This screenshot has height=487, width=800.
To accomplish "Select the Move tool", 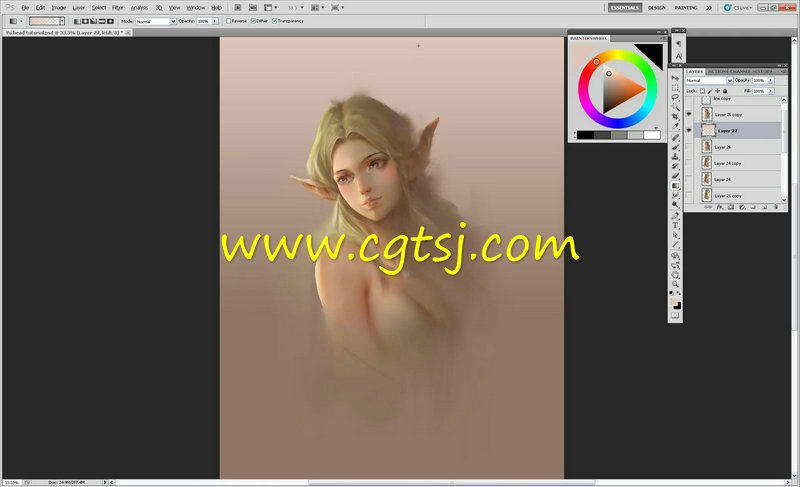I will tap(675, 78).
